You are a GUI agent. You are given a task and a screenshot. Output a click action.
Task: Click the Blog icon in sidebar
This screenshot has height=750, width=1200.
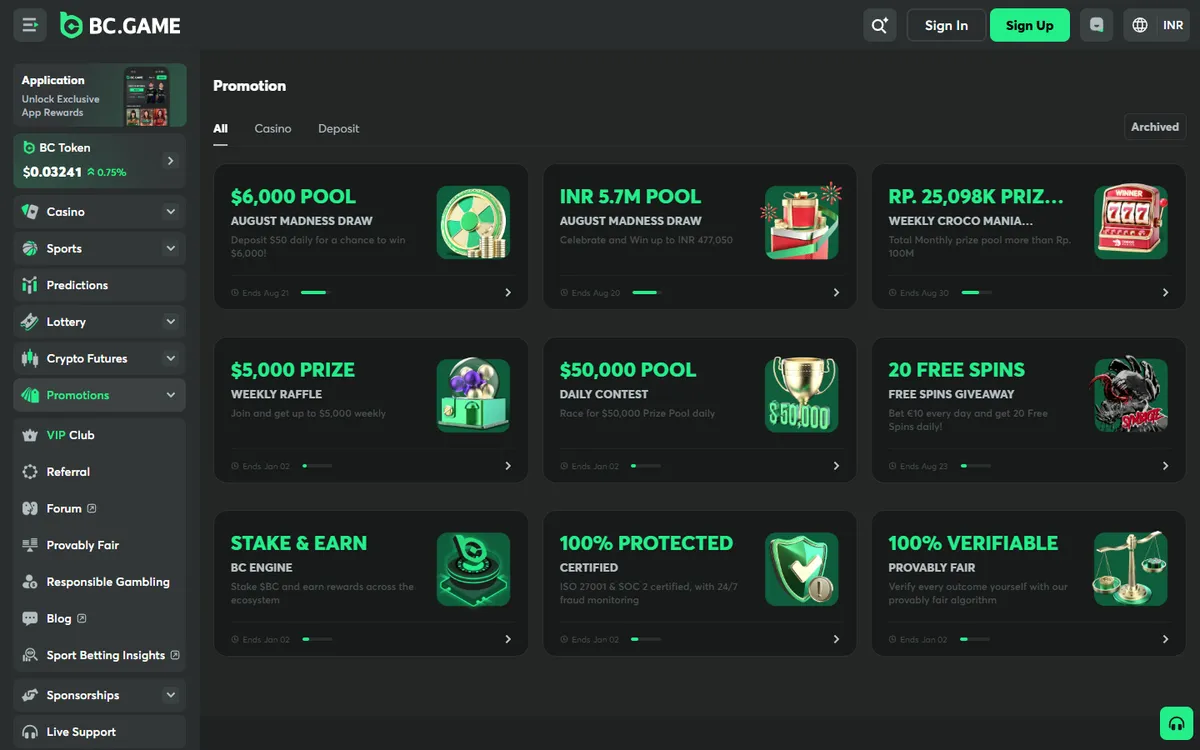(x=29, y=618)
